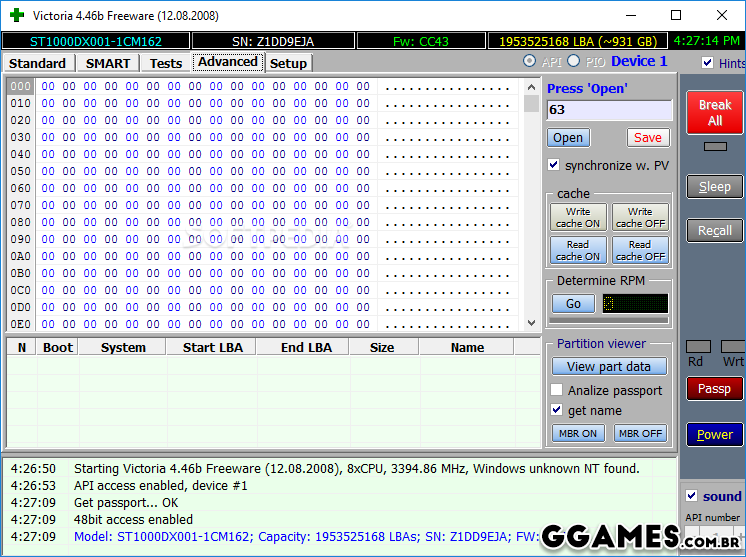Toggle the synchronize w. PV checkbox

click(x=554, y=165)
